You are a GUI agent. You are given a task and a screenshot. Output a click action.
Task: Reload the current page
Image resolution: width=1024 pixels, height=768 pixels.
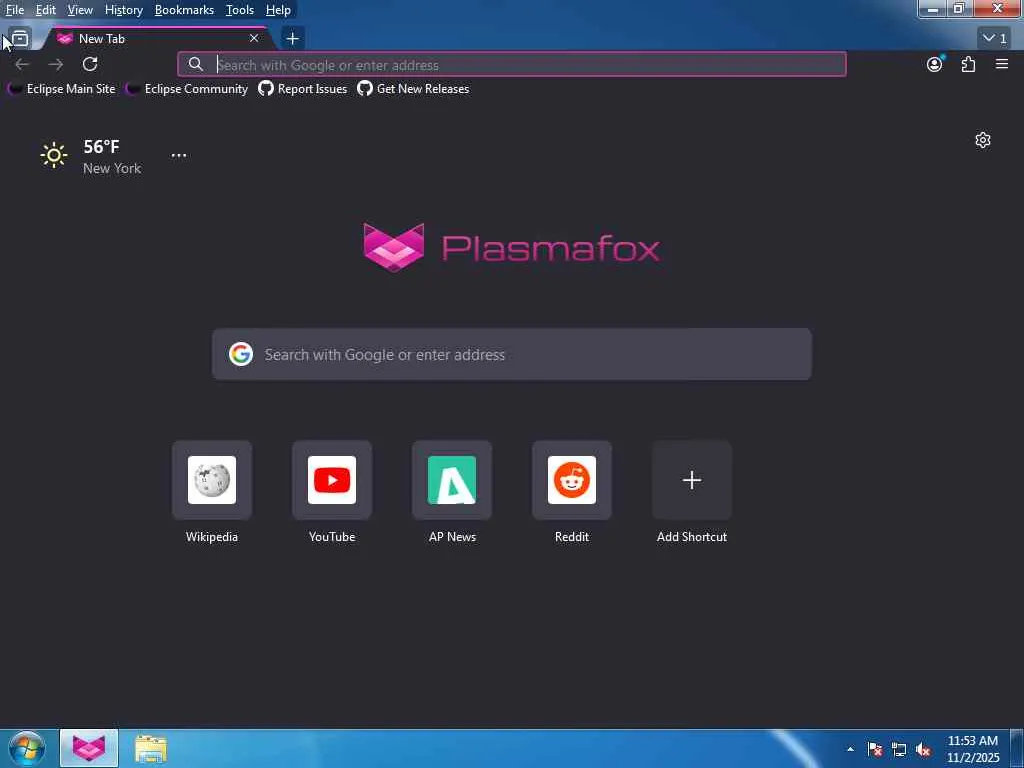pos(90,64)
